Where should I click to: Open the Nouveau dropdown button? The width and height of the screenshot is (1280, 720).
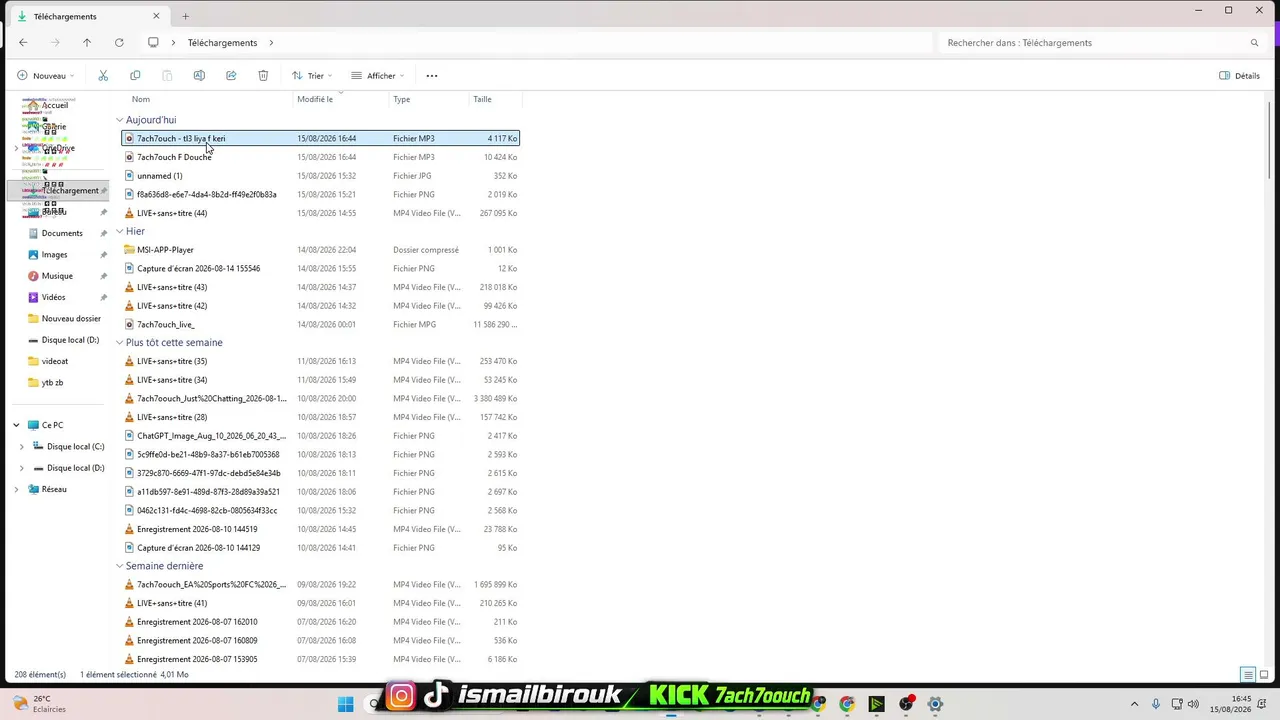pos(45,76)
